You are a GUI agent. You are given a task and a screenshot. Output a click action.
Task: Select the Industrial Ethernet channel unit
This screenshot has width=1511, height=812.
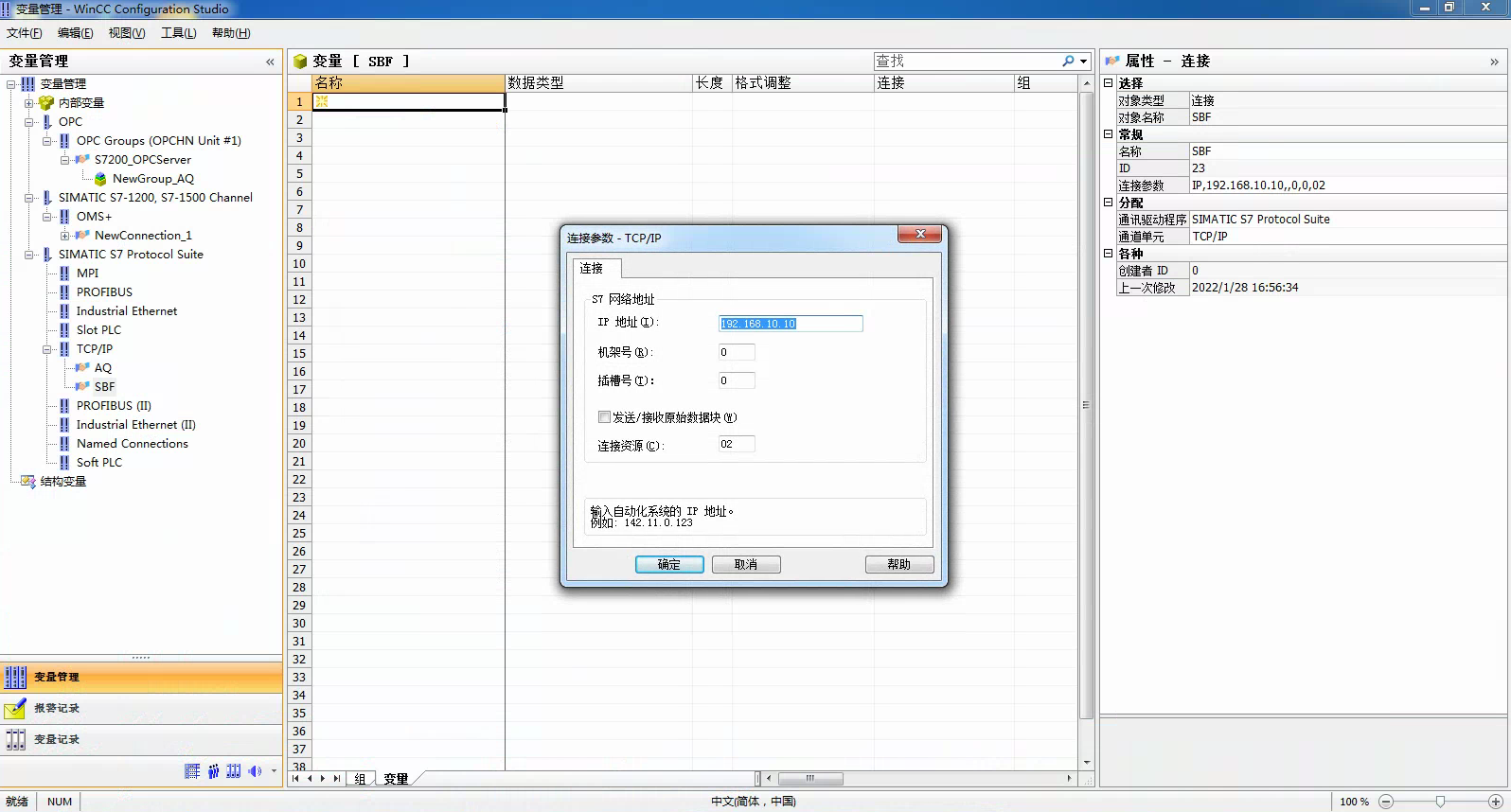point(127,310)
